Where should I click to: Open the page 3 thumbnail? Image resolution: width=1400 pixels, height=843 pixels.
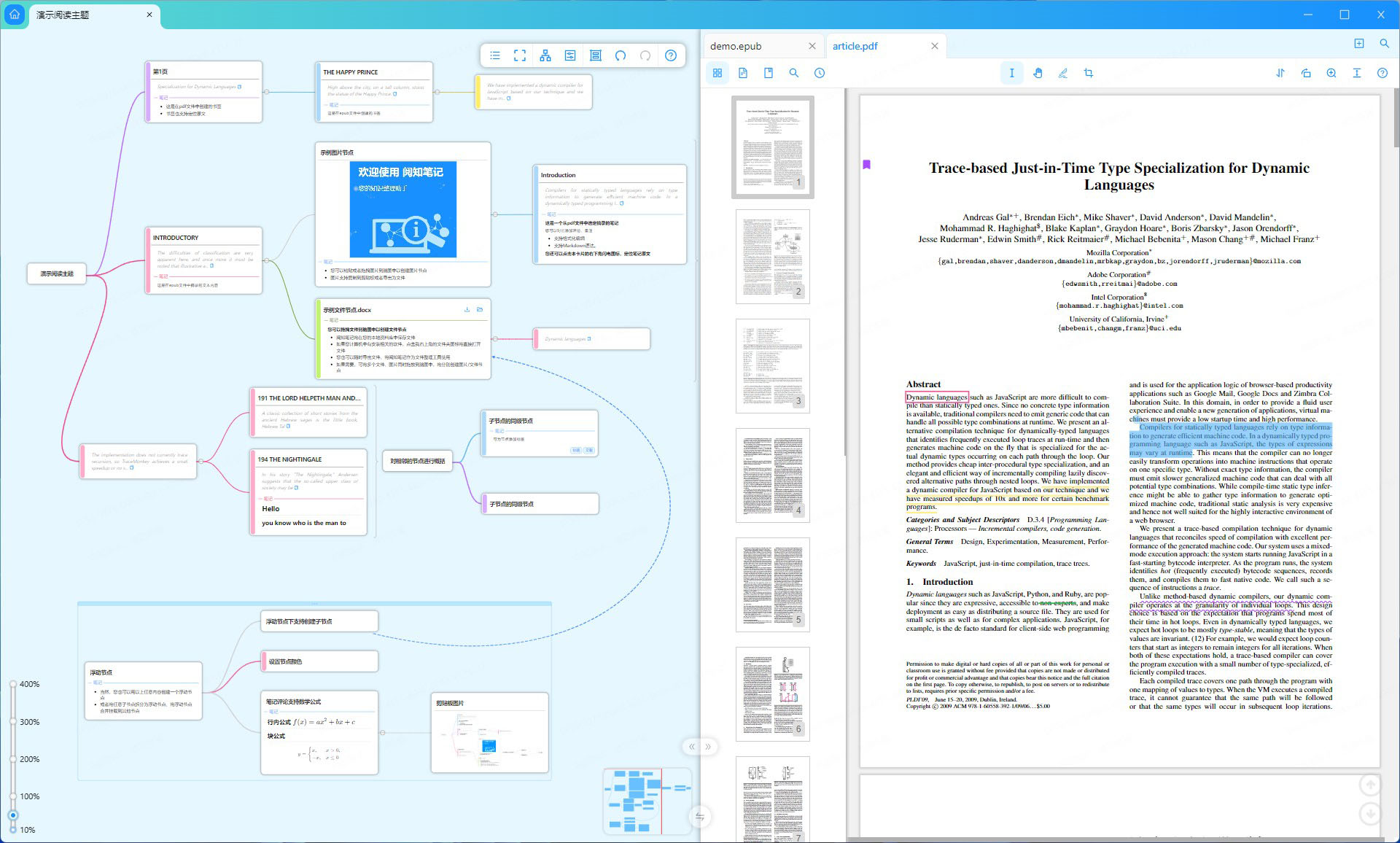773,365
